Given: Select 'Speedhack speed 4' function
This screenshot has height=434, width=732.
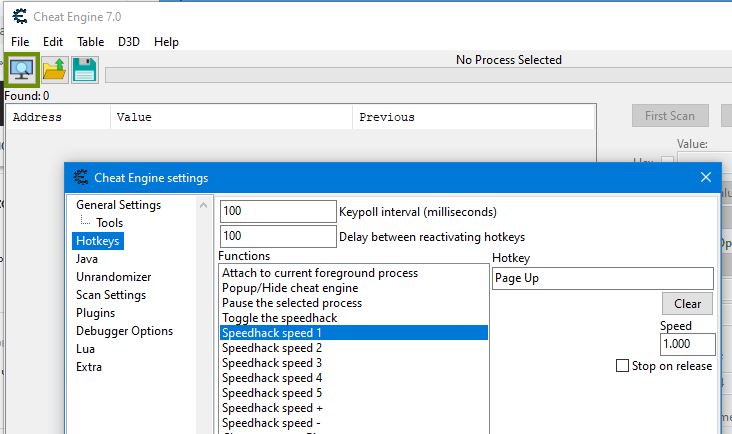Looking at the screenshot, I should point(353,378).
